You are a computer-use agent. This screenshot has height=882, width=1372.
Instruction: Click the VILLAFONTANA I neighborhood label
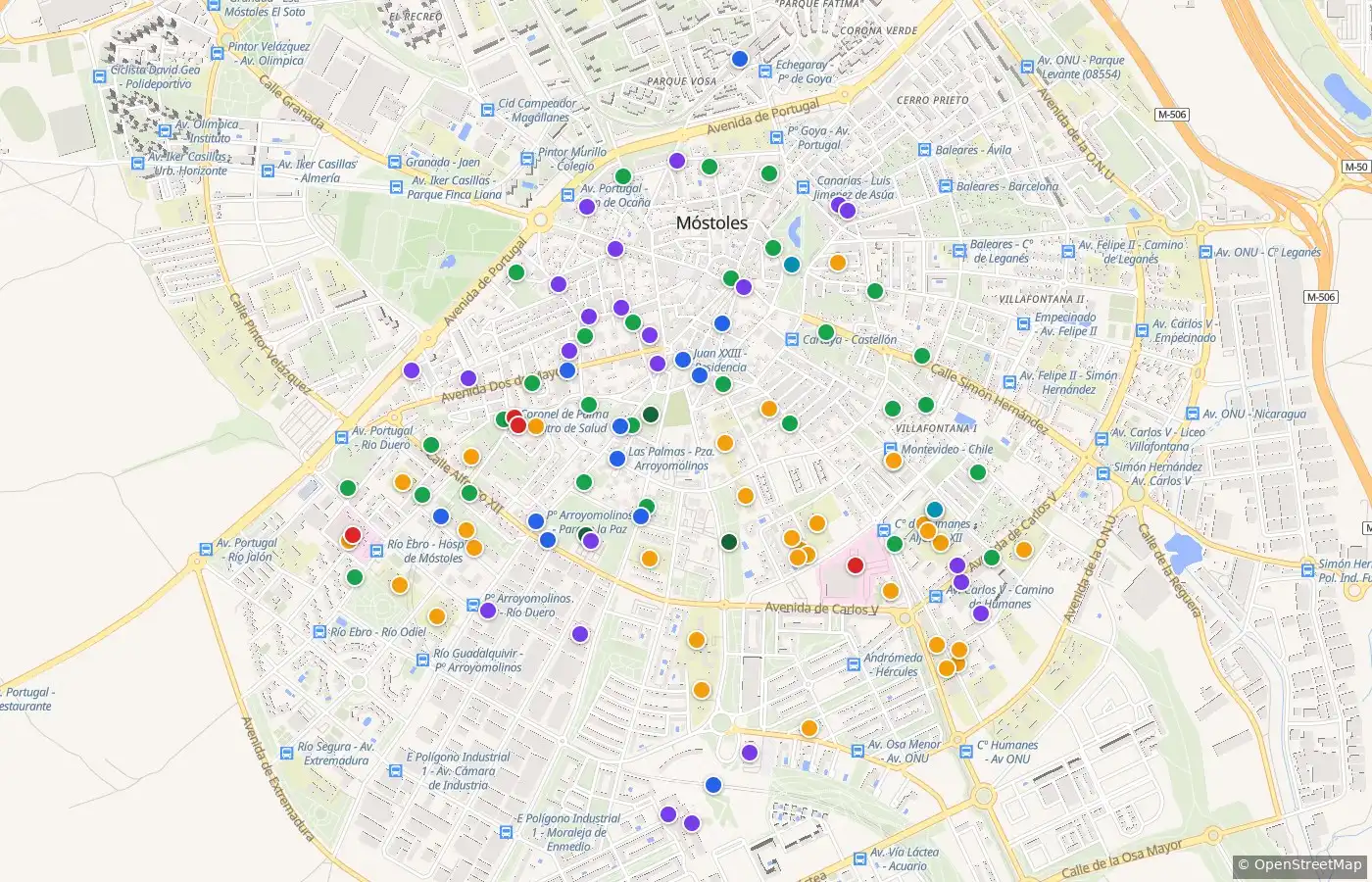pyautogui.click(x=936, y=428)
